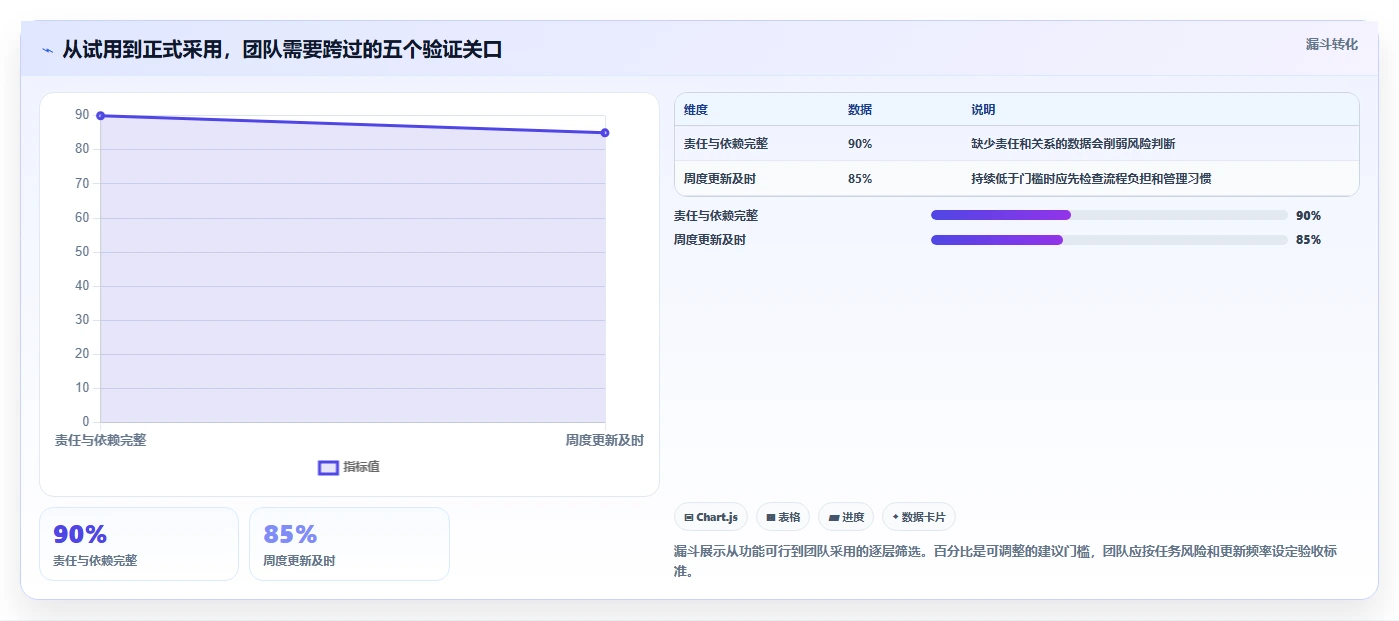Click the 85% cell in the table
The height and width of the screenshot is (621, 1399).
click(x=860, y=179)
